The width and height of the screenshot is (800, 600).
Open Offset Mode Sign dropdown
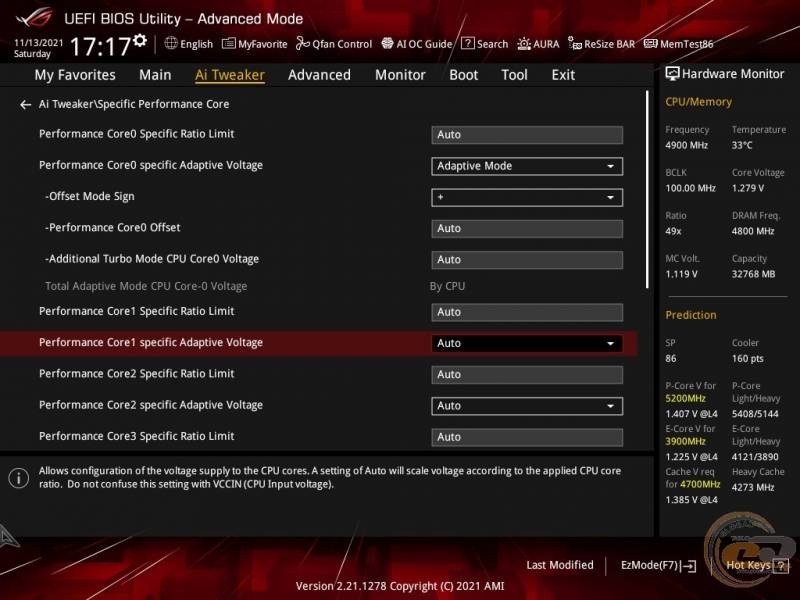point(527,197)
